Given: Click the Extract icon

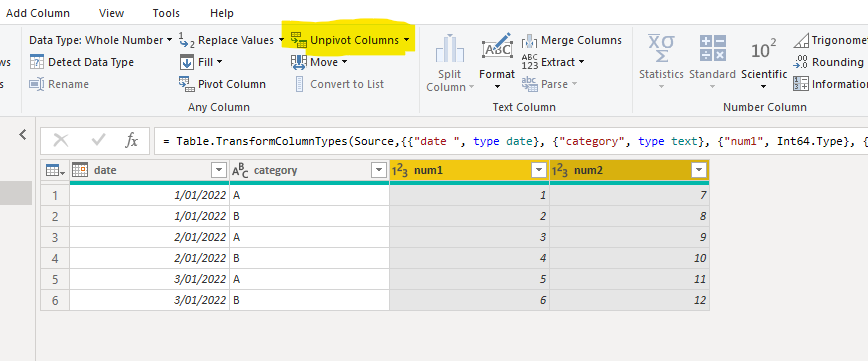Looking at the screenshot, I should (530, 62).
